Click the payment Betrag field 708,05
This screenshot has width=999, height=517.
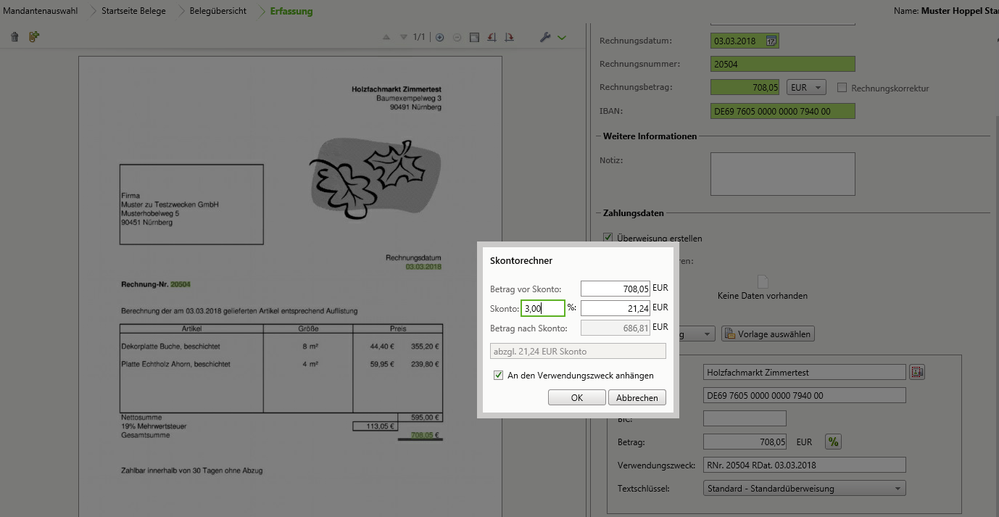tap(745, 441)
